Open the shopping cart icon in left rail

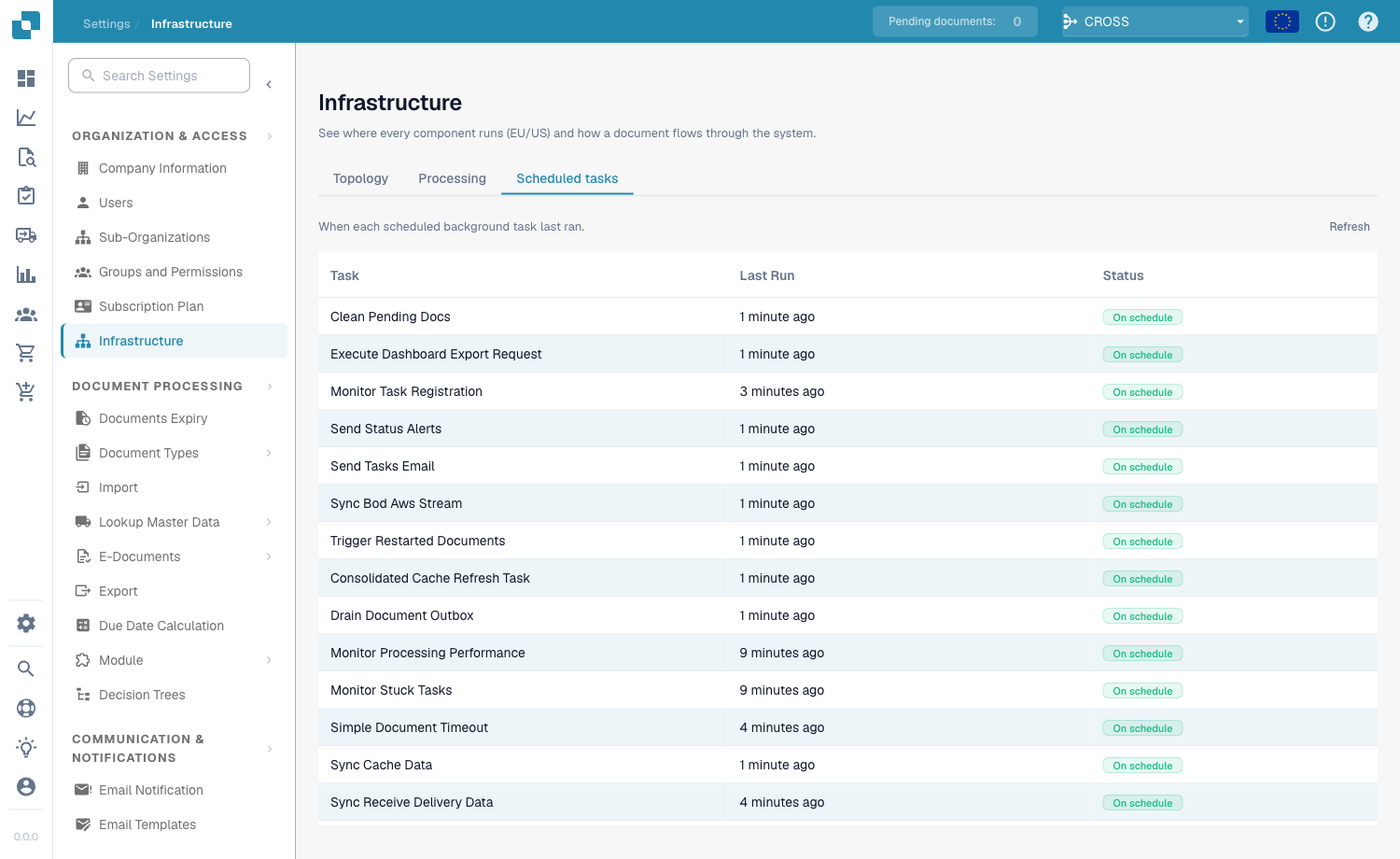pos(26,353)
